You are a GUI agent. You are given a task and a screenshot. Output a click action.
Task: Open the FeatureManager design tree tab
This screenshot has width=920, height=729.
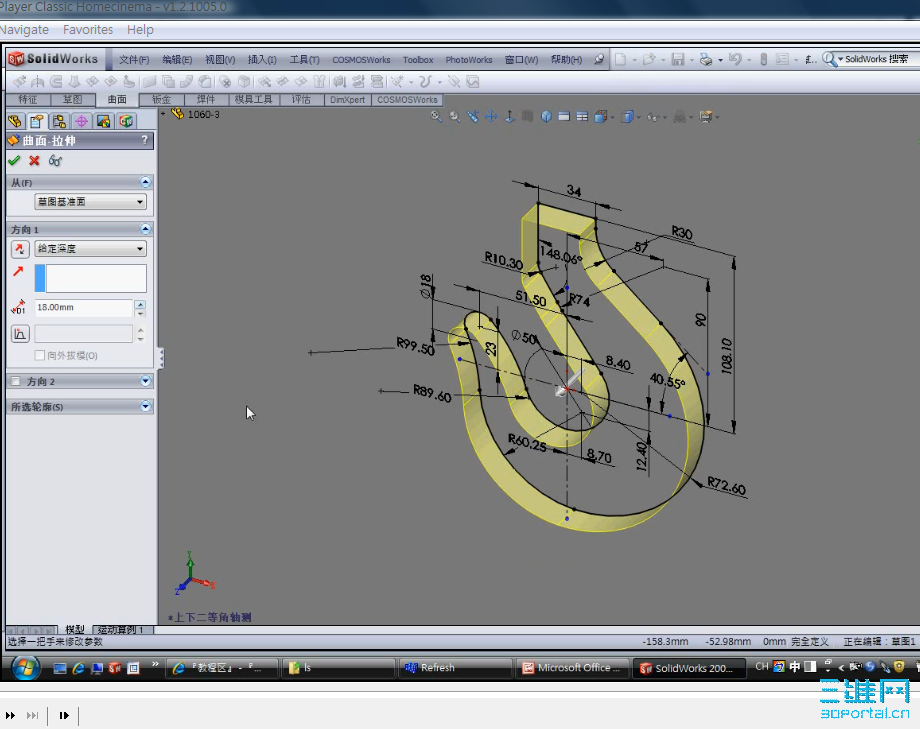pyautogui.click(x=15, y=122)
